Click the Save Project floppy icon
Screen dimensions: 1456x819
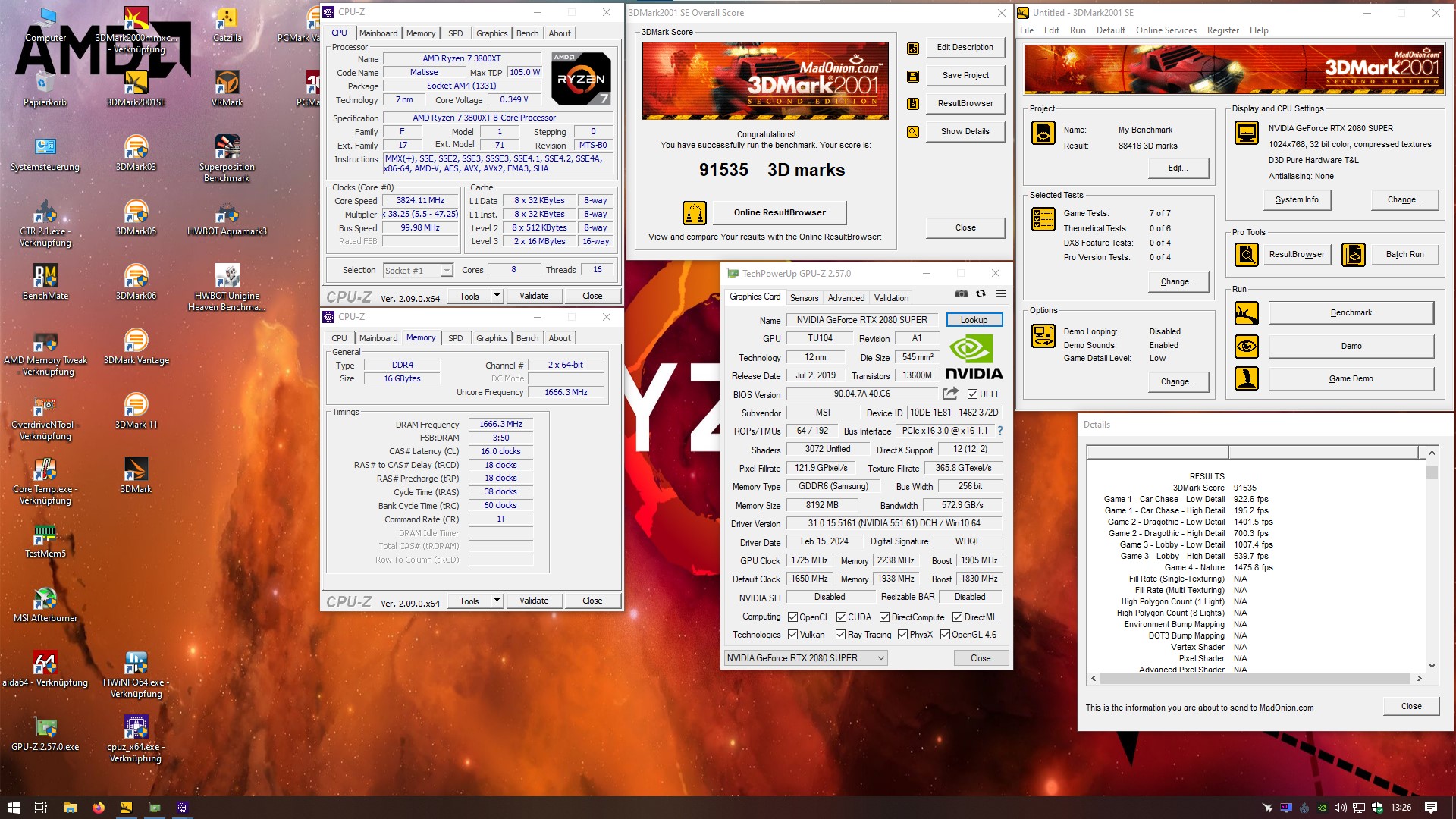tap(913, 76)
